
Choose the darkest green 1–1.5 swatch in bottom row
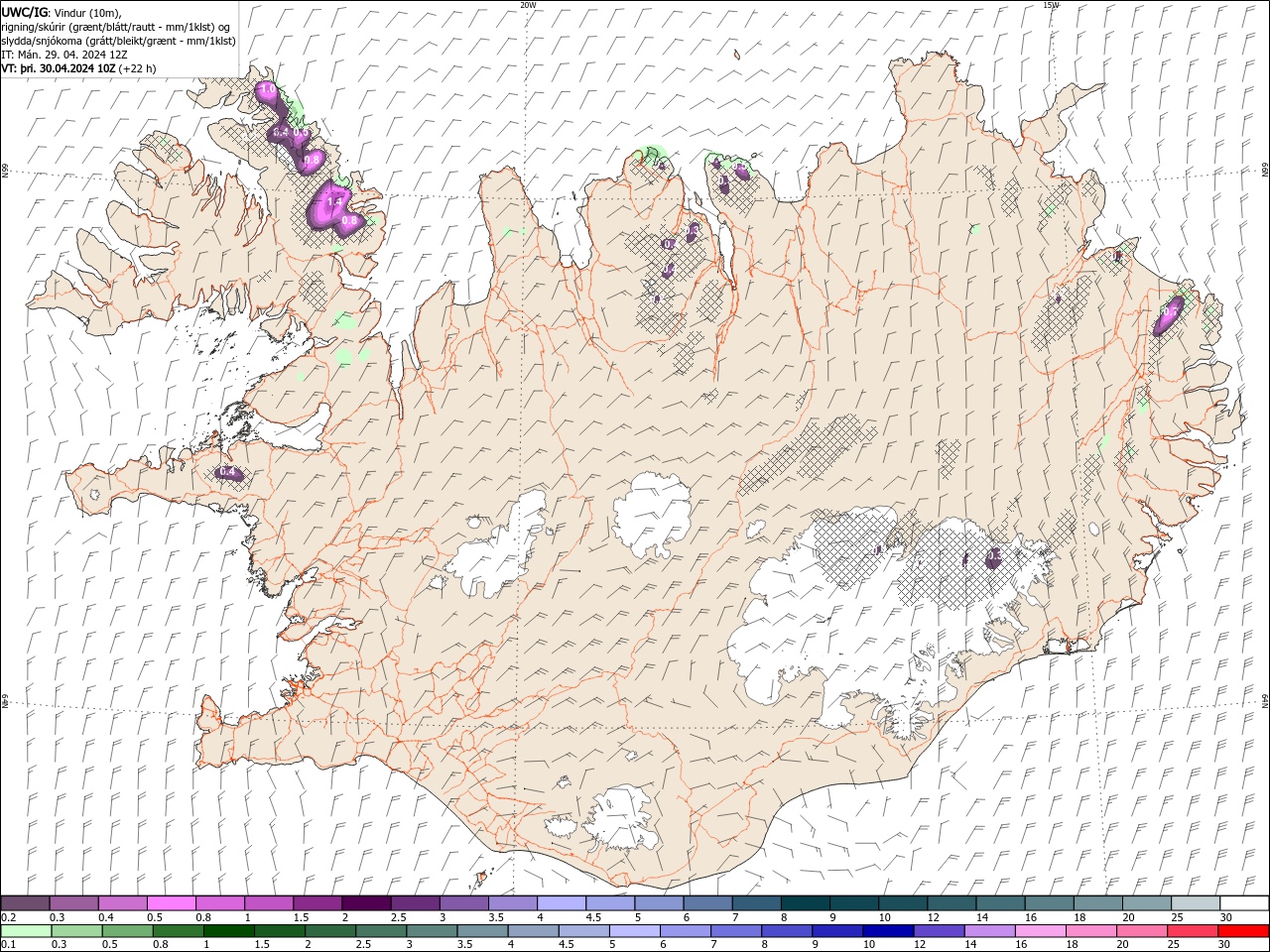coord(228,931)
